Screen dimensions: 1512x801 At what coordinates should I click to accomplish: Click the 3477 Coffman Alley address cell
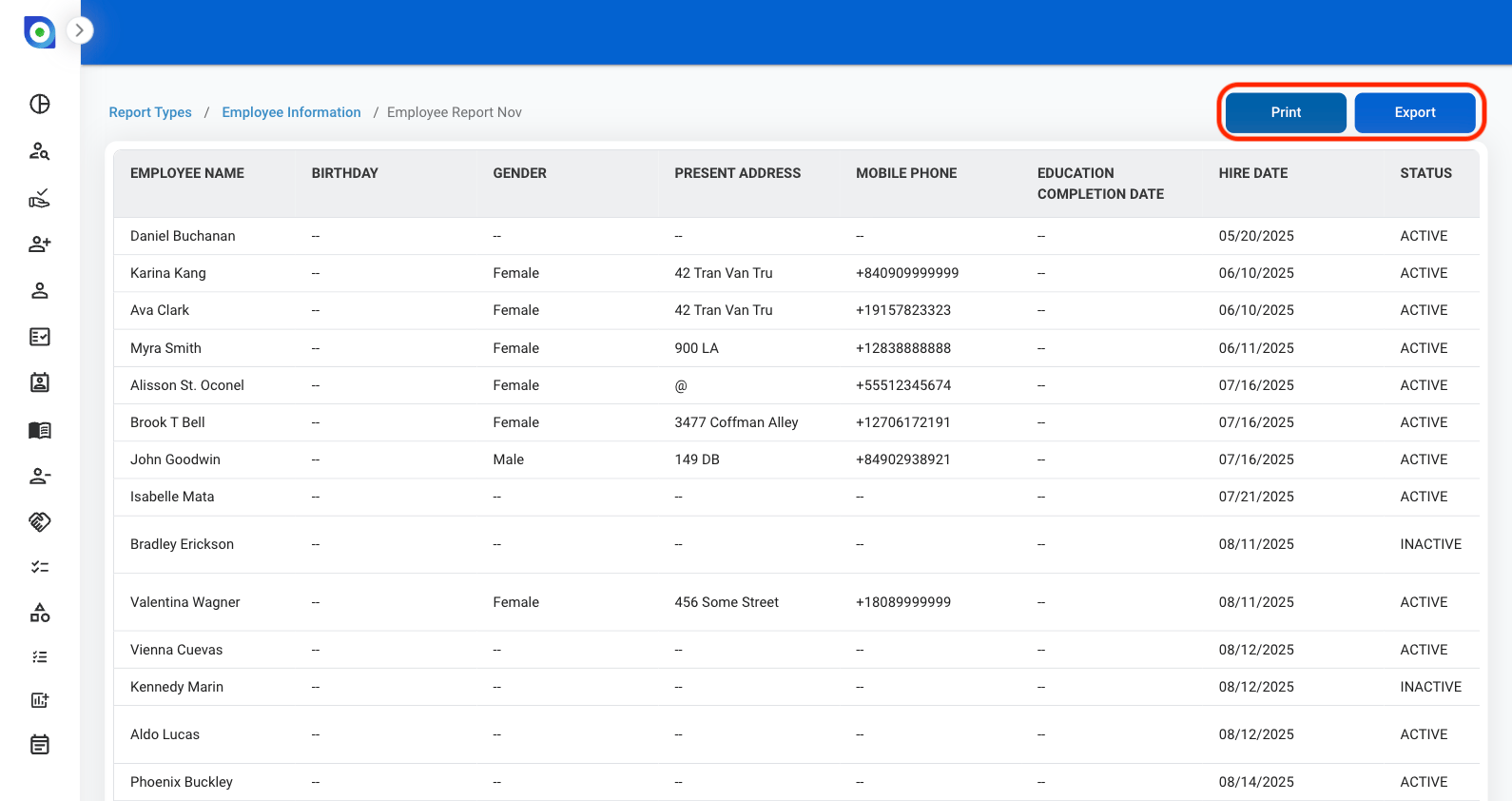(x=736, y=422)
